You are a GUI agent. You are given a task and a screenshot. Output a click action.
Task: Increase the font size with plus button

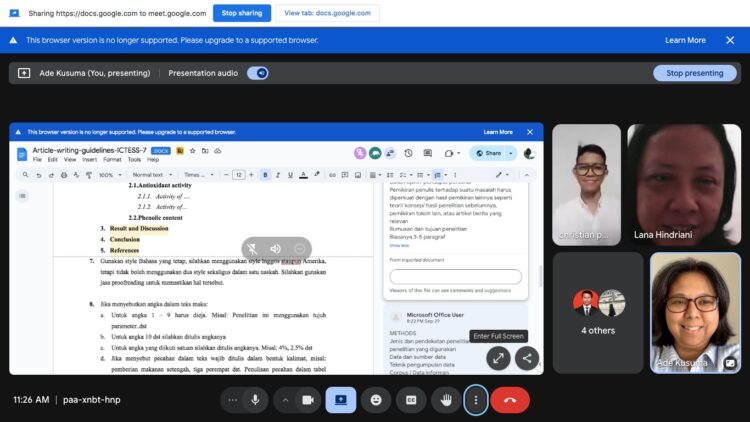coord(251,175)
